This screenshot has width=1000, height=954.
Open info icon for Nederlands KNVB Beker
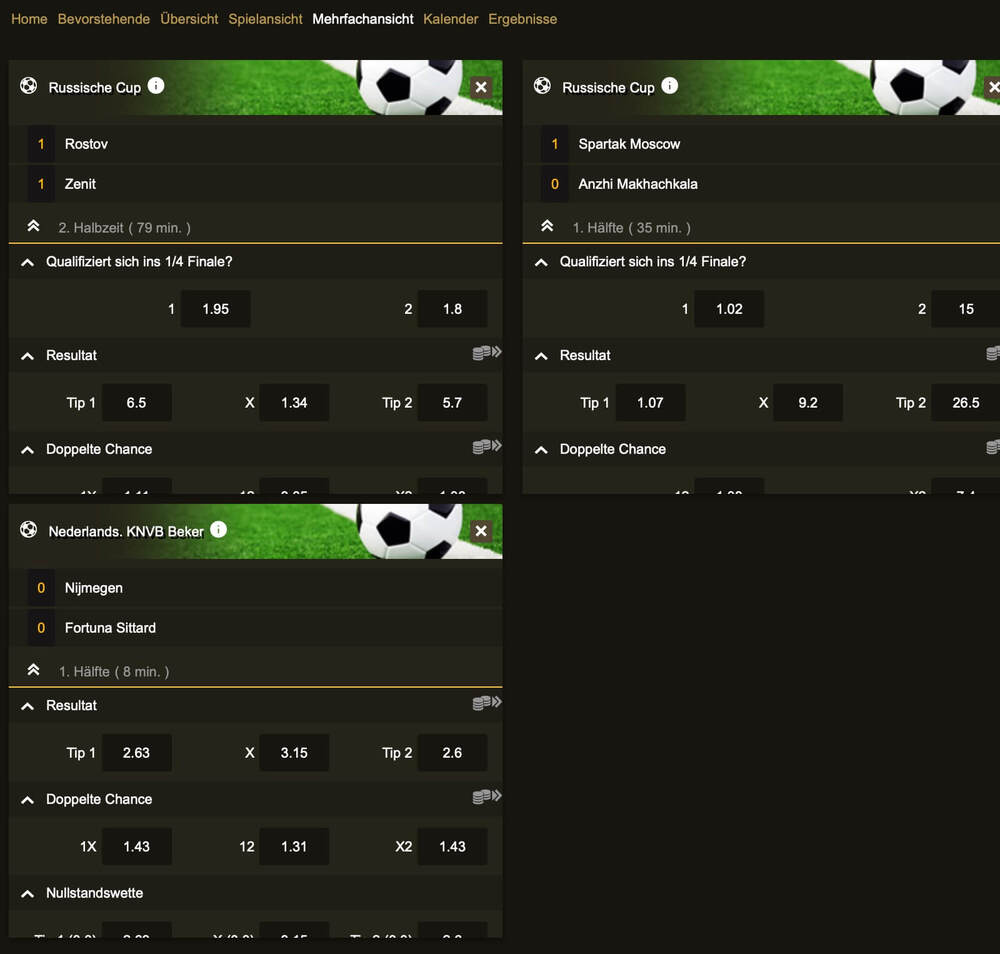click(x=218, y=529)
